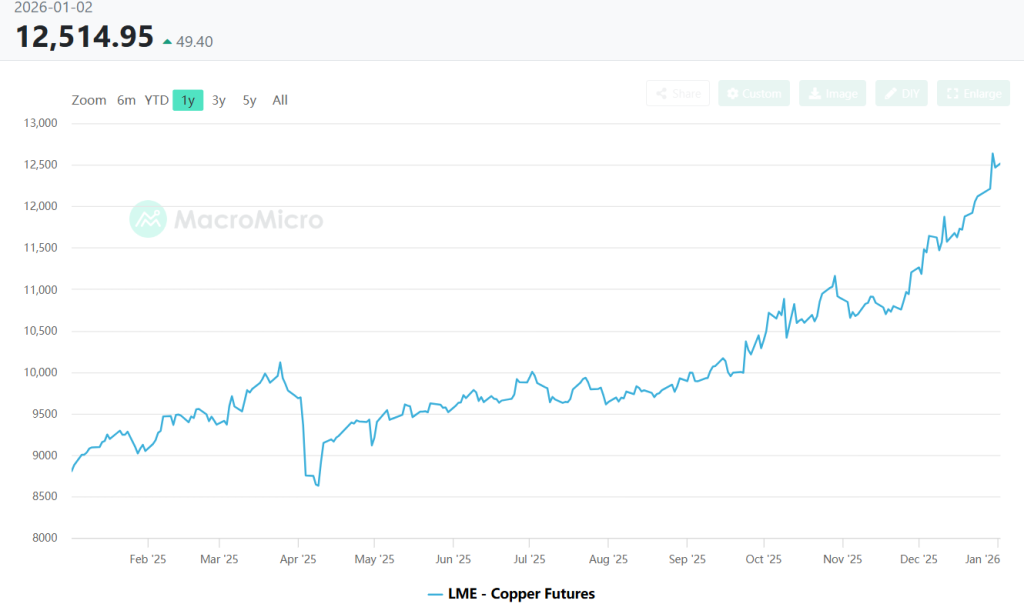Open the Custom gear settings
The height and width of the screenshot is (604, 1024).
(754, 94)
